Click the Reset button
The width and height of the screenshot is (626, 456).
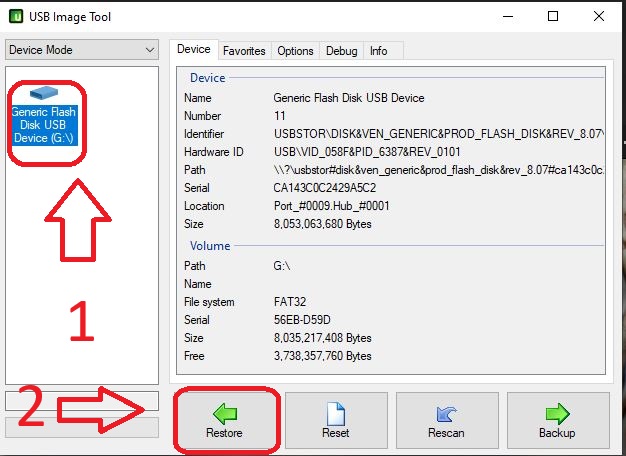coord(336,420)
